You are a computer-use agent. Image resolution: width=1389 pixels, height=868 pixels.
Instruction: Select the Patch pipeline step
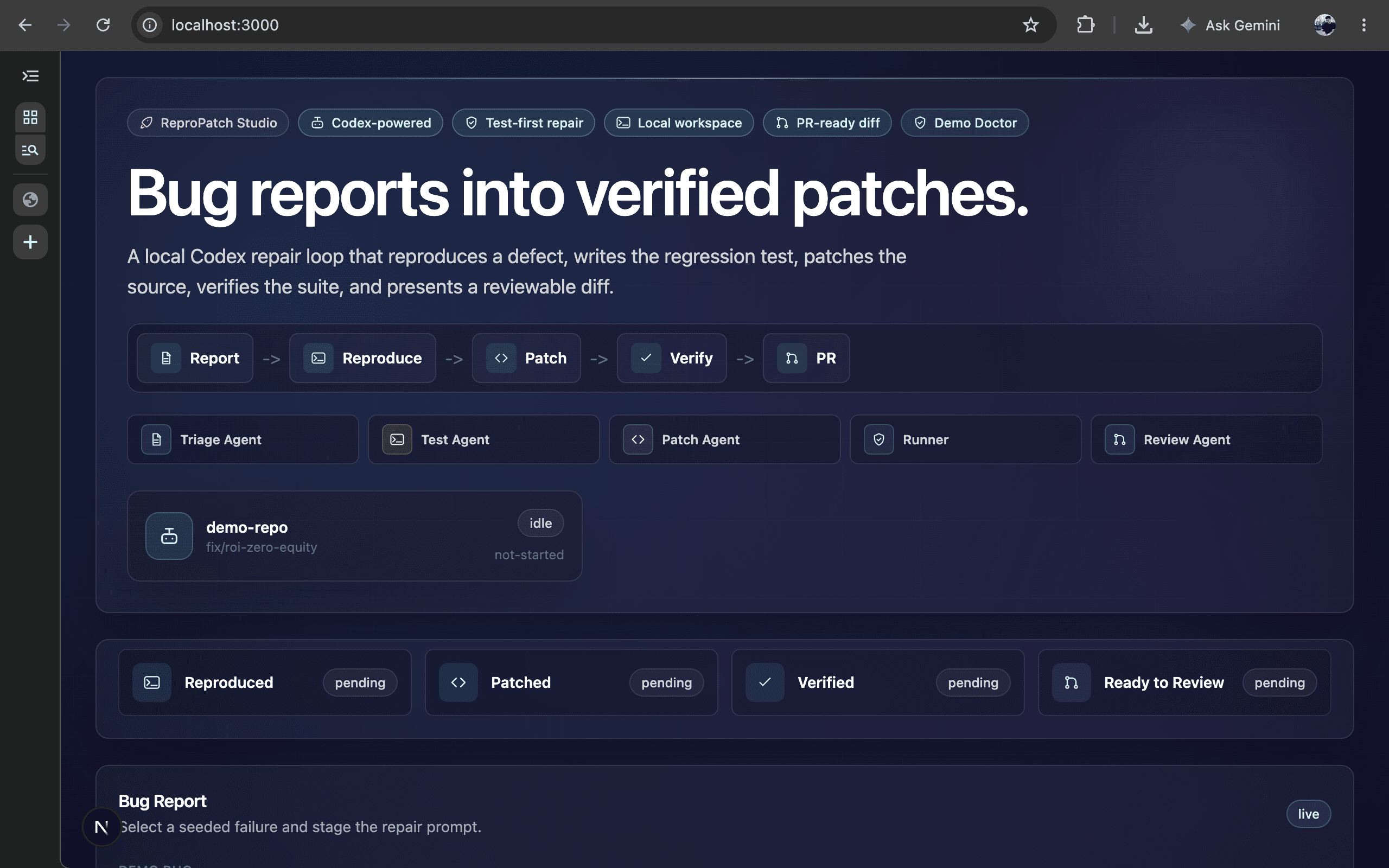tap(526, 358)
